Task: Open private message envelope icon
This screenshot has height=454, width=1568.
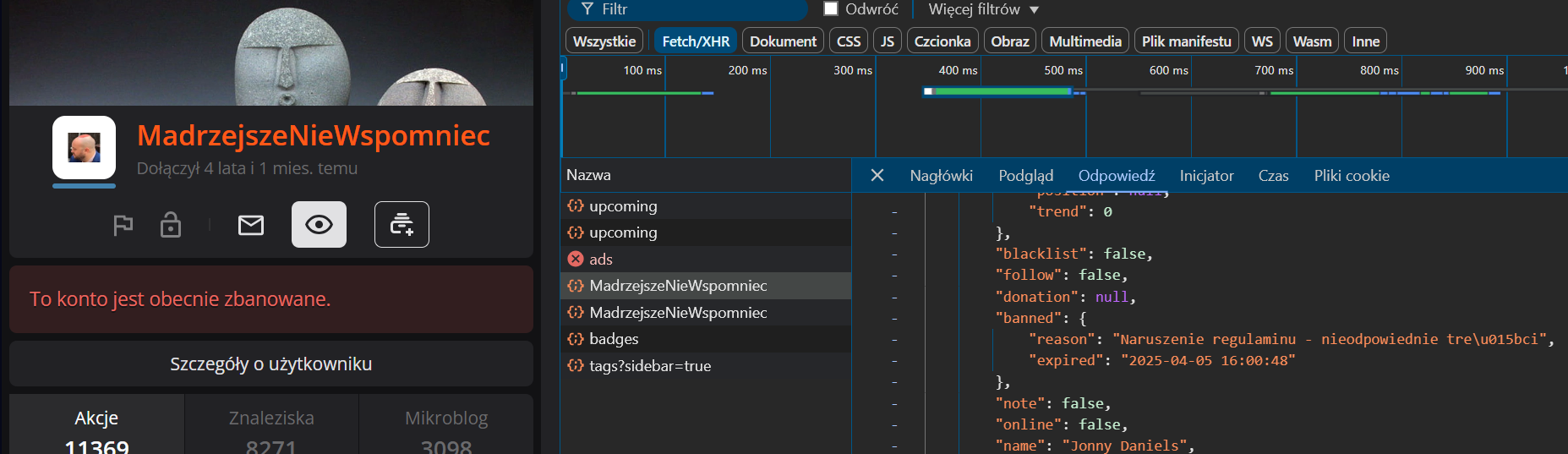Action: pyautogui.click(x=251, y=225)
